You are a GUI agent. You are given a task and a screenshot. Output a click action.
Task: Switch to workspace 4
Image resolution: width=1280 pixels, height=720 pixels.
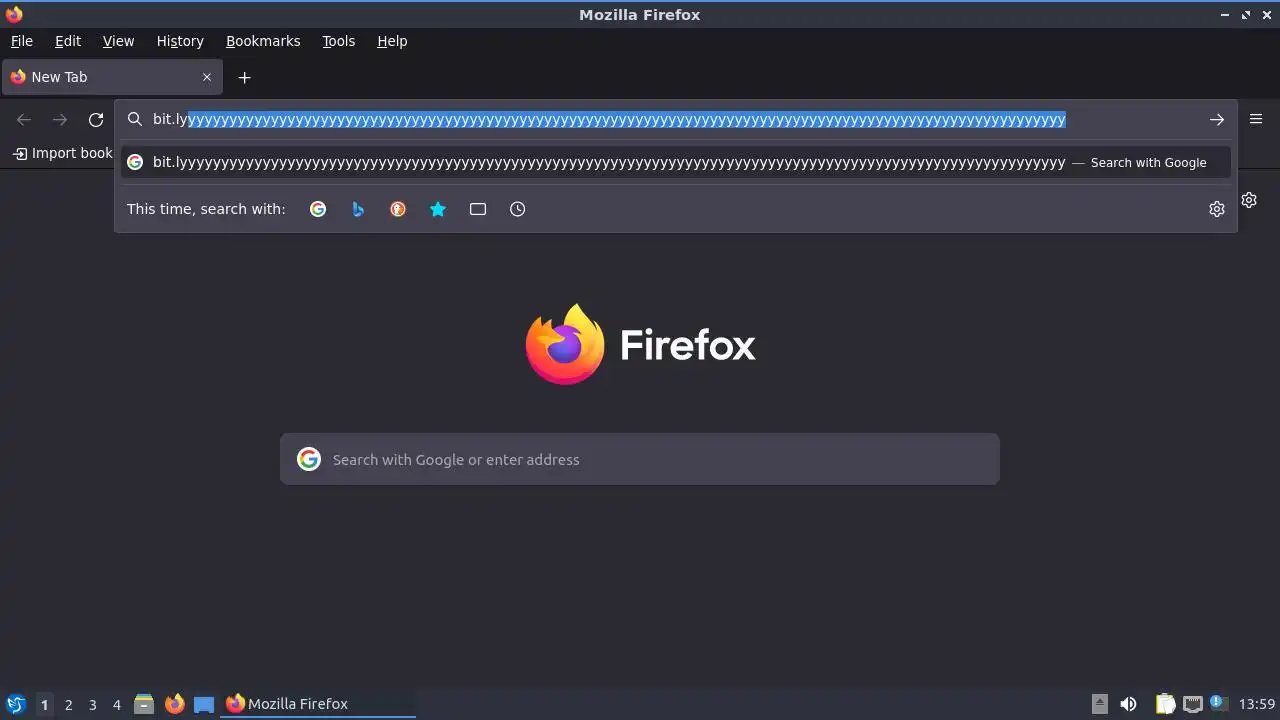point(116,704)
